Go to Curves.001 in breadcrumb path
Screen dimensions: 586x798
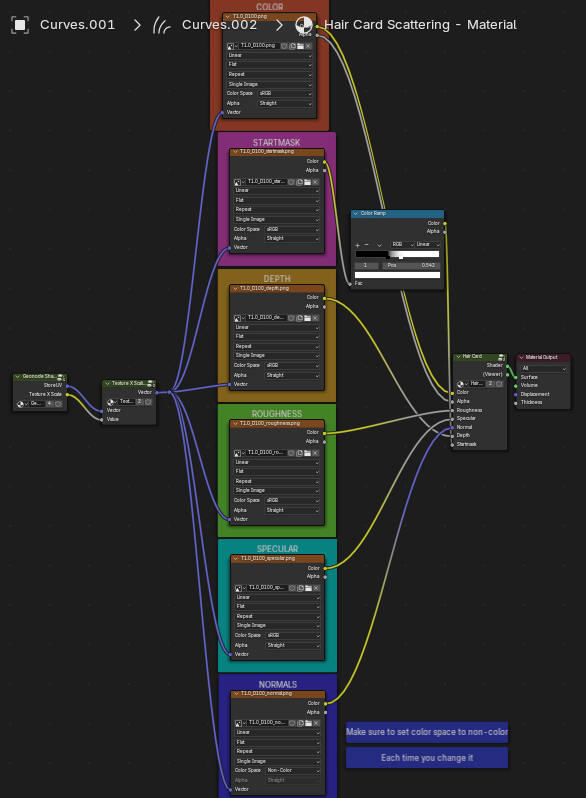click(77, 24)
